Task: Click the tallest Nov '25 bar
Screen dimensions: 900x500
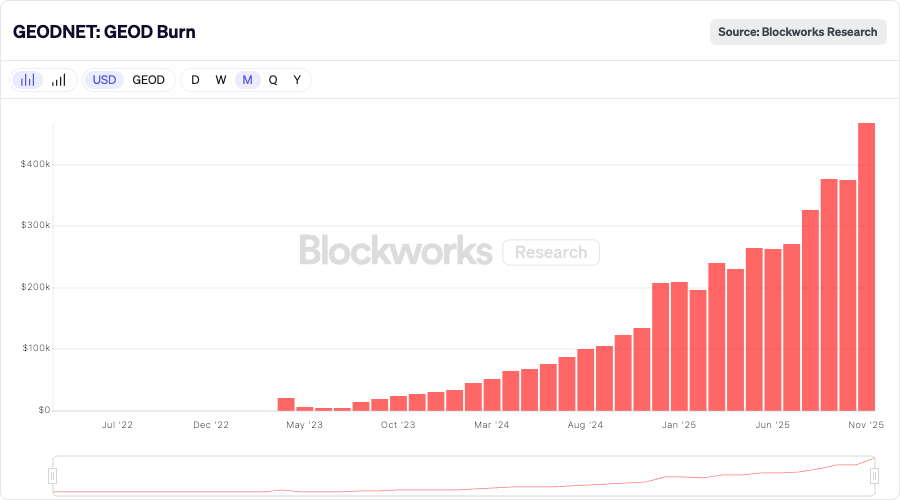Action: click(866, 267)
